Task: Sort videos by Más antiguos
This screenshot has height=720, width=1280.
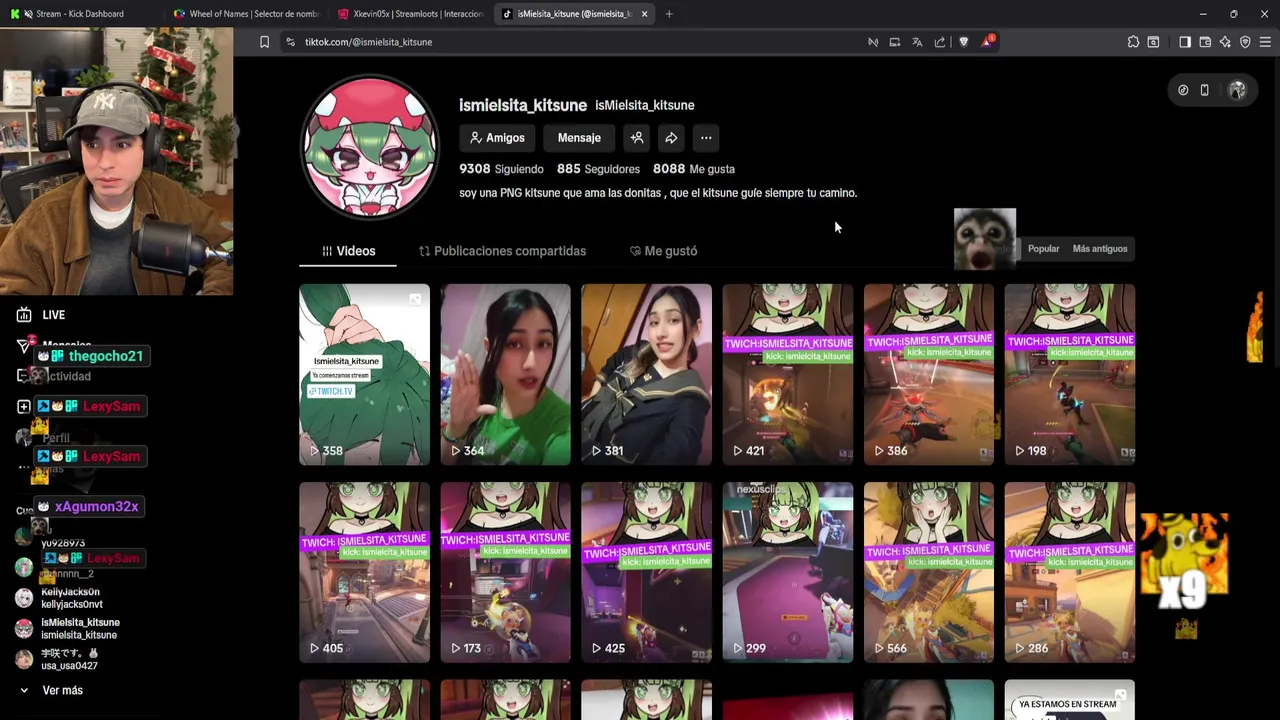Action: click(1099, 249)
